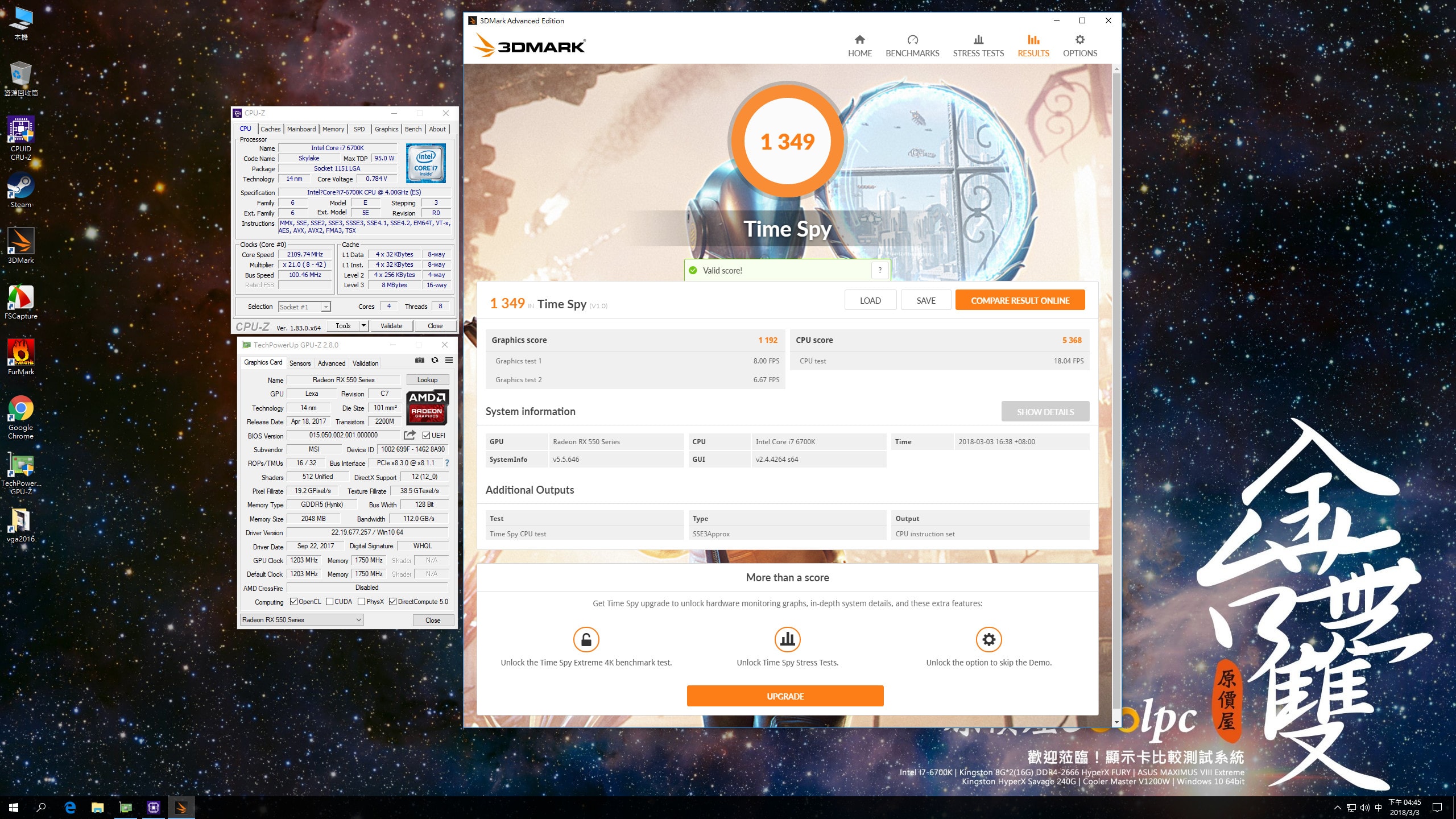Open the 3DMark desktop shortcut
The height and width of the screenshot is (819, 1456).
click(x=21, y=246)
